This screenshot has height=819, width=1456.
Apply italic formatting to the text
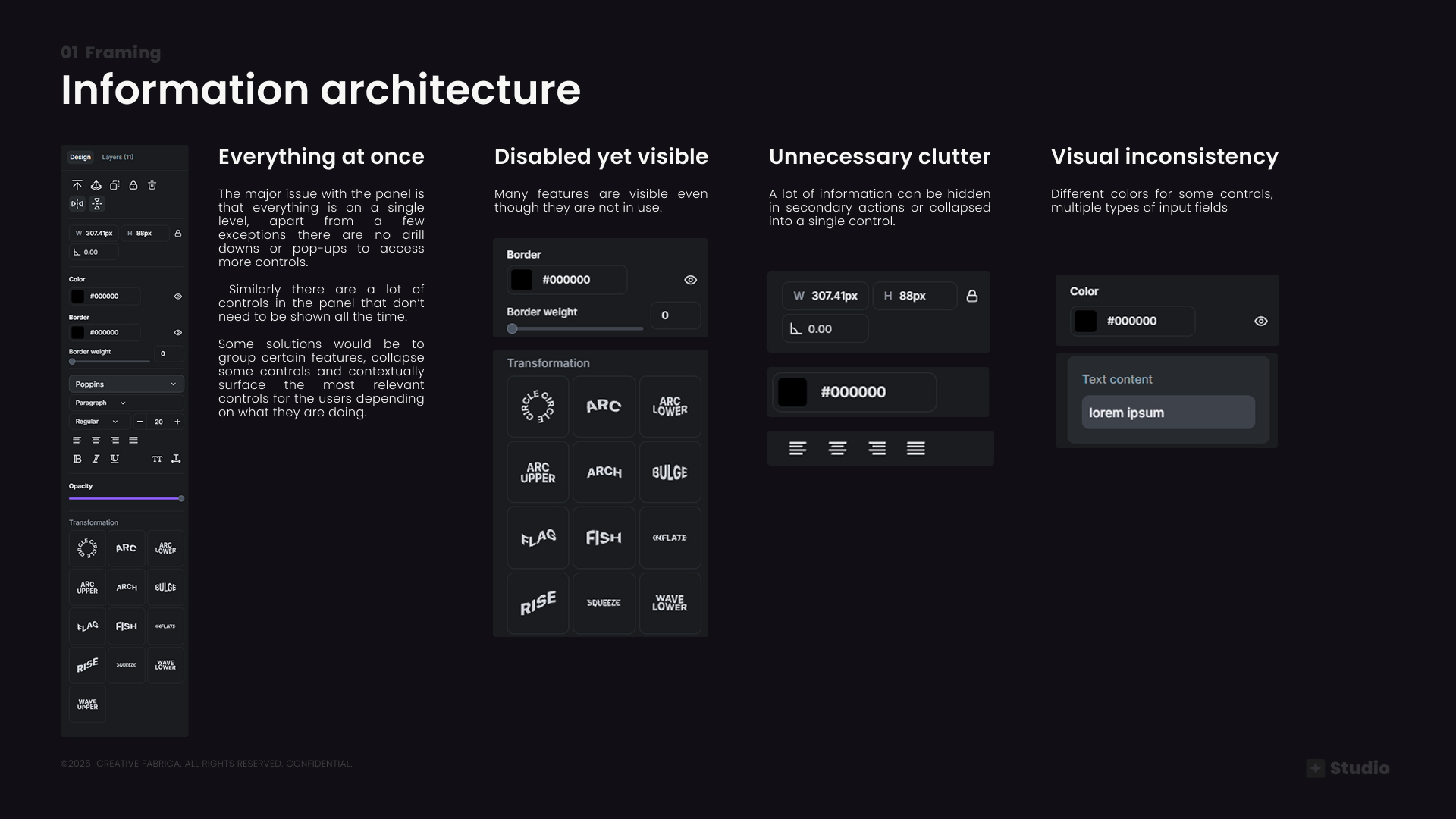96,459
